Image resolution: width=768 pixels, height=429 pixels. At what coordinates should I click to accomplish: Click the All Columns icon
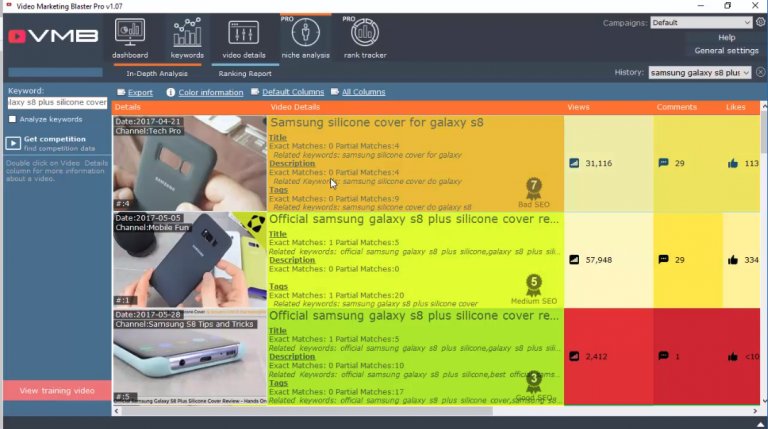click(x=335, y=92)
